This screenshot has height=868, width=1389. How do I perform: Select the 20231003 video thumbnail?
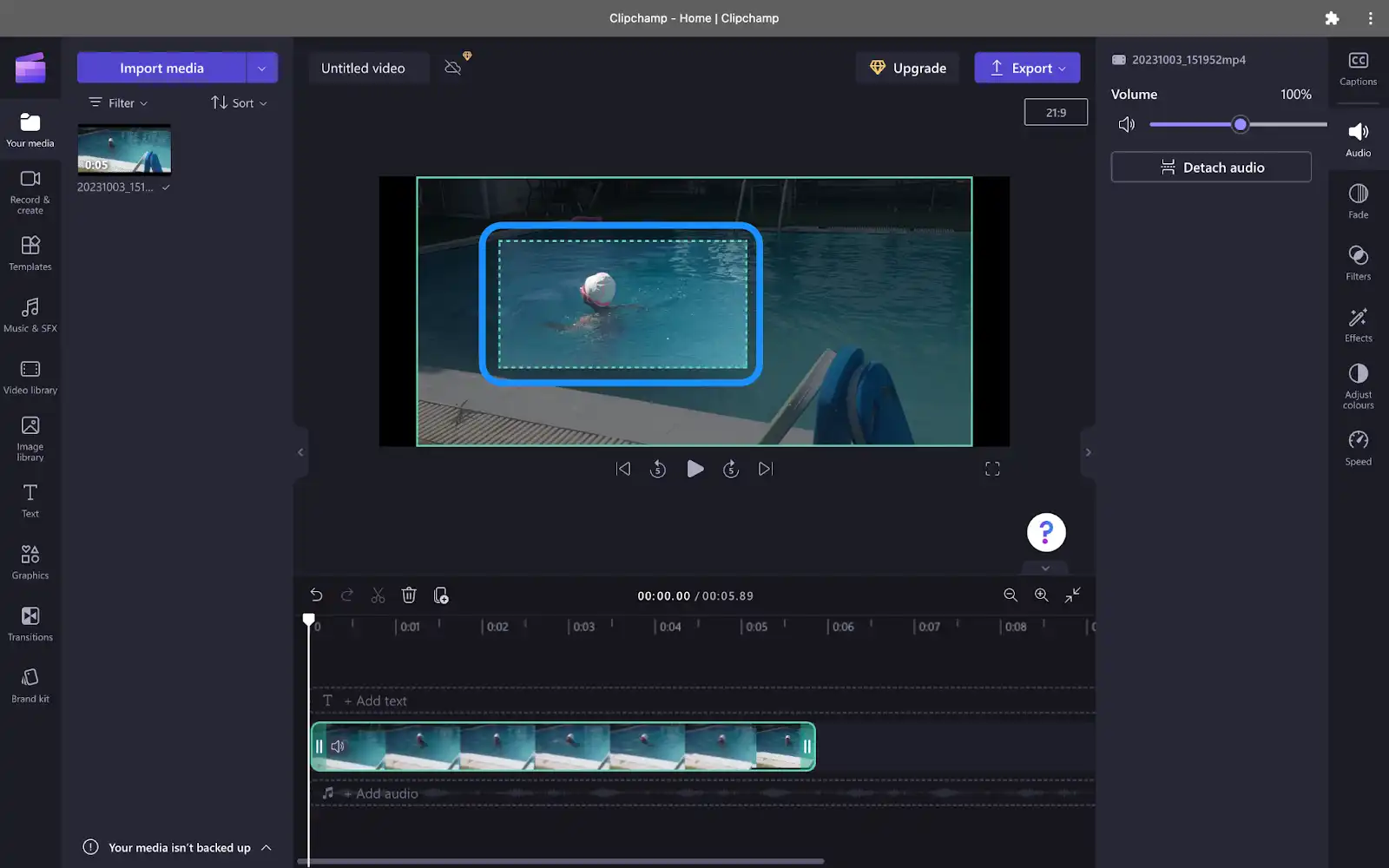pos(123,149)
